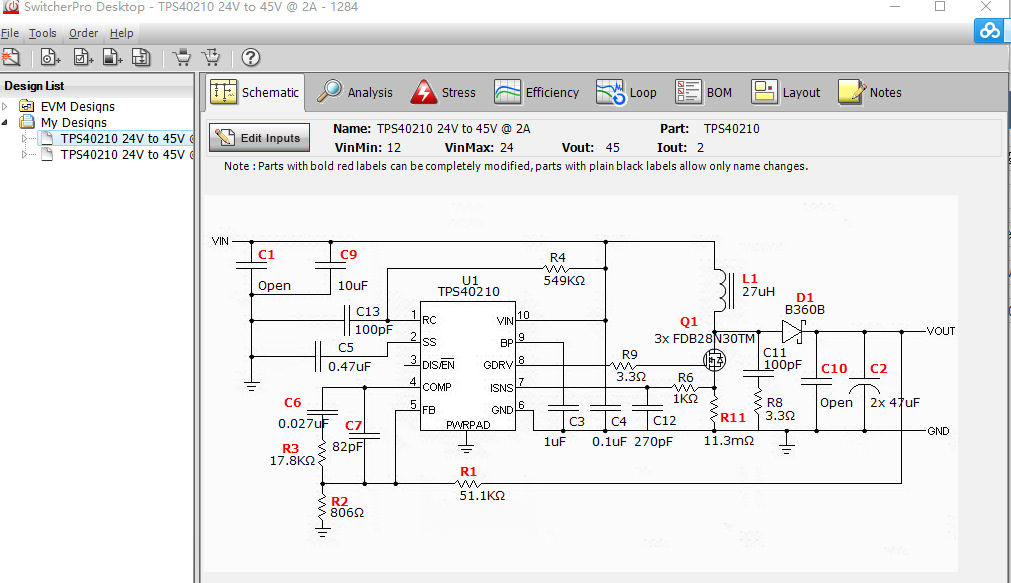Click red C1 capacitor label
The width and height of the screenshot is (1011, 583).
(266, 255)
